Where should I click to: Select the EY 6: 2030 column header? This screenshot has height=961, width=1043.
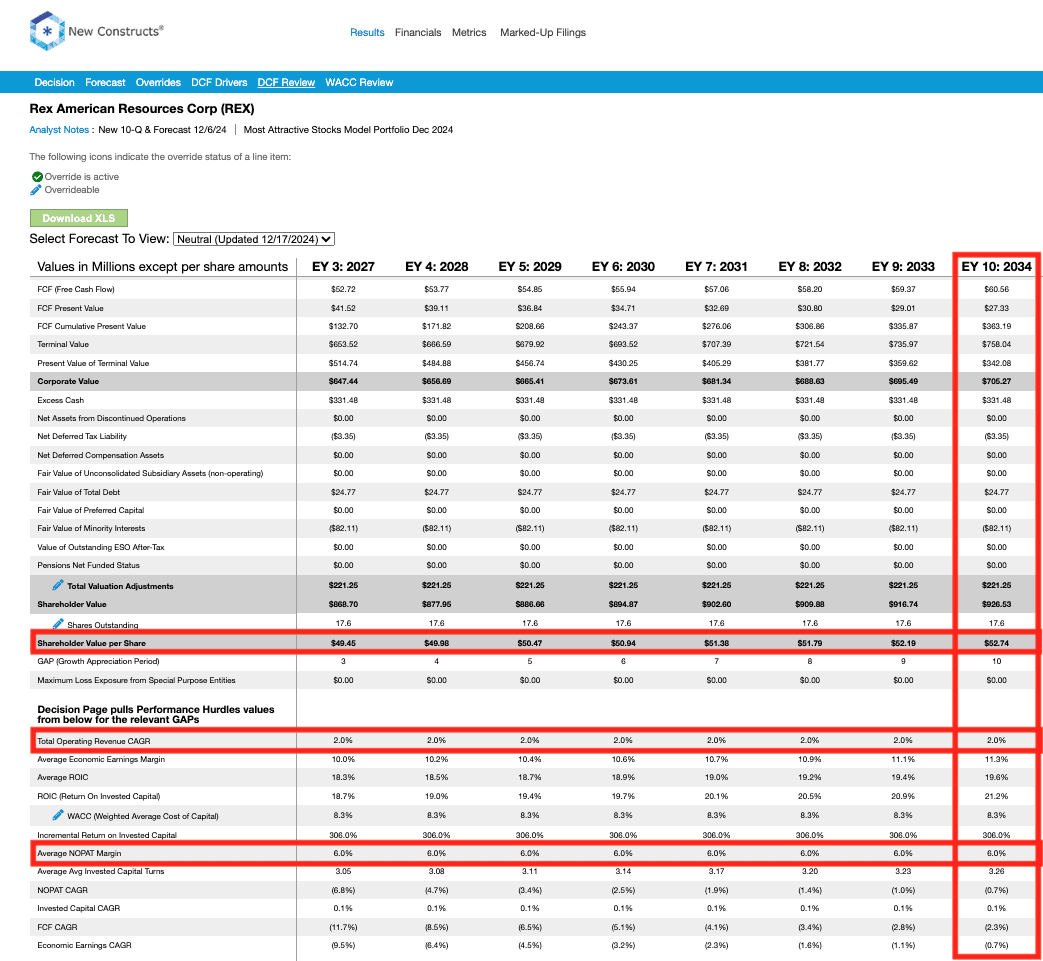(x=623, y=267)
